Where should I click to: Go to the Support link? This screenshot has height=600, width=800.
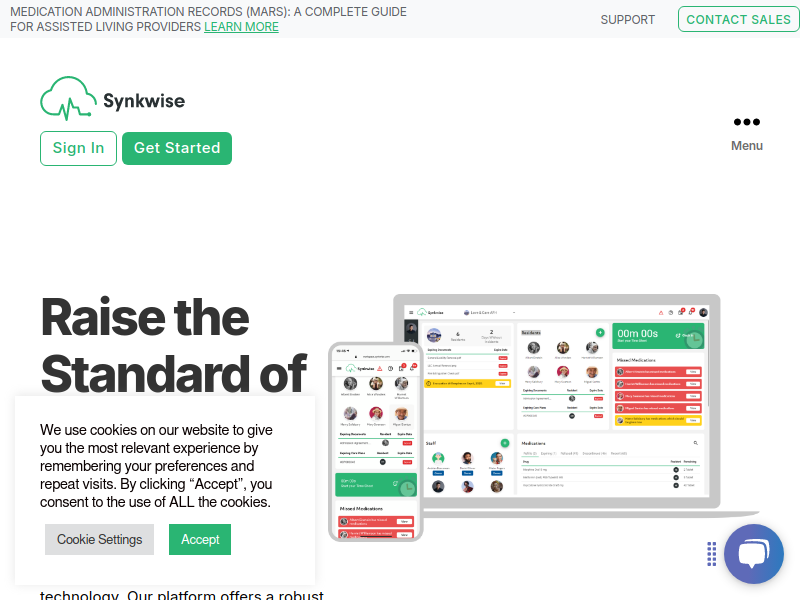coord(628,20)
